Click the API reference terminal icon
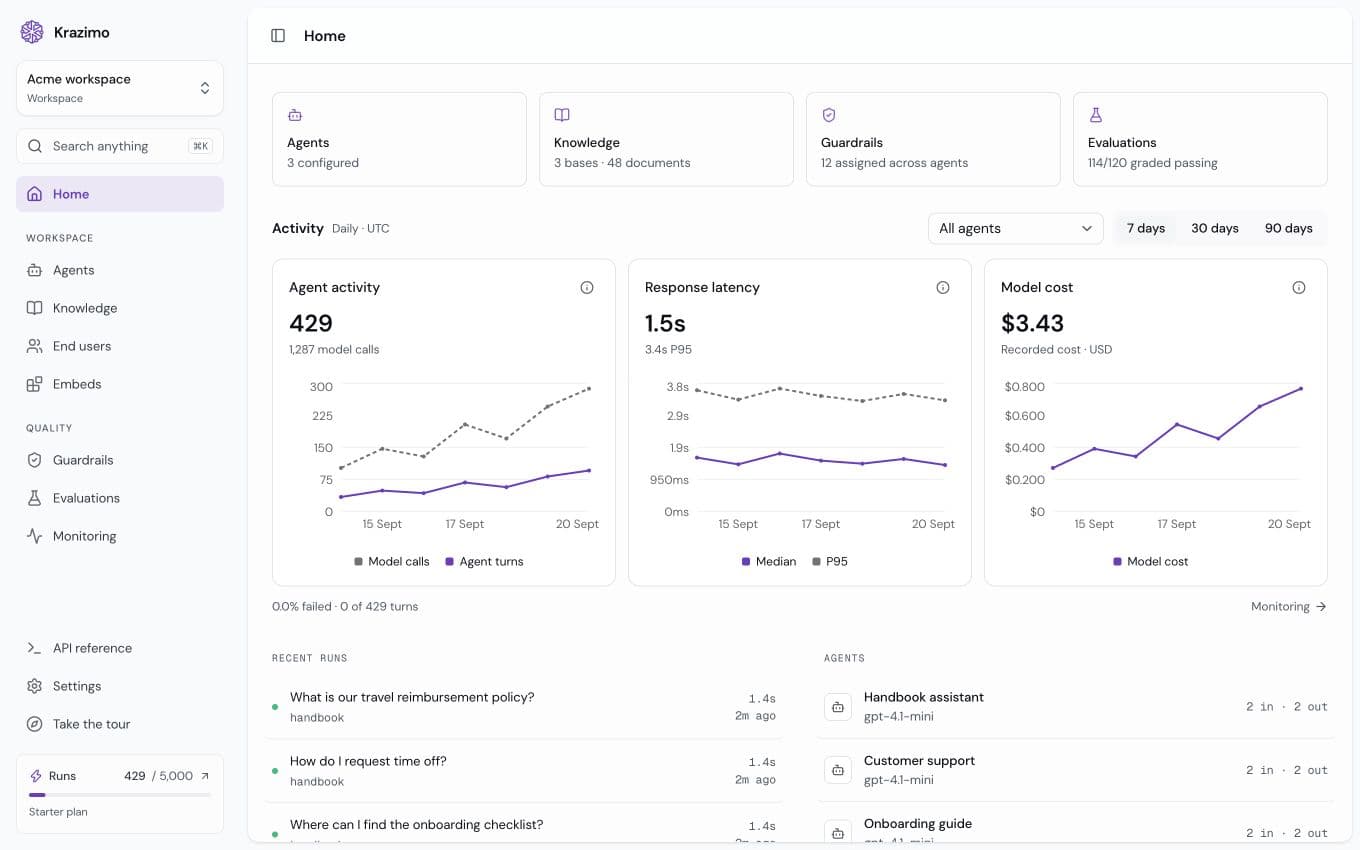The image size is (1360, 850). click(x=35, y=648)
